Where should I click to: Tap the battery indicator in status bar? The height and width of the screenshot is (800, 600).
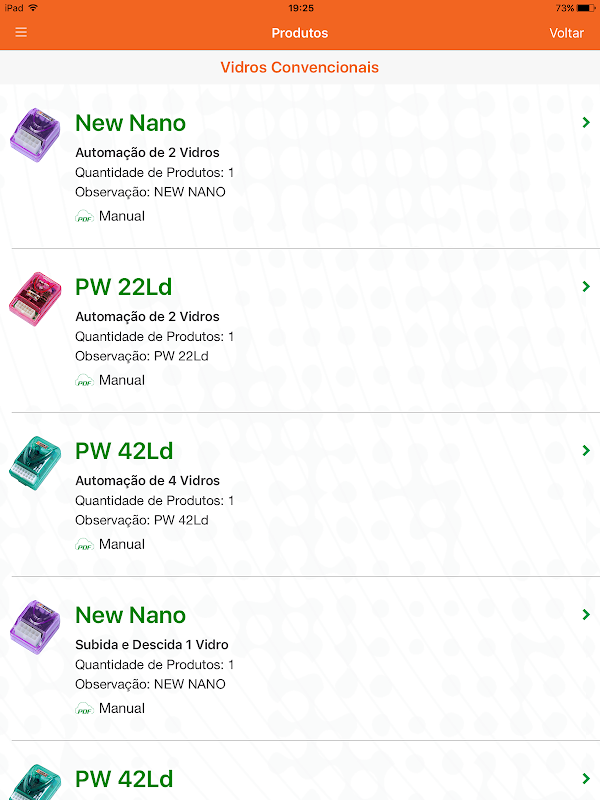[583, 7]
